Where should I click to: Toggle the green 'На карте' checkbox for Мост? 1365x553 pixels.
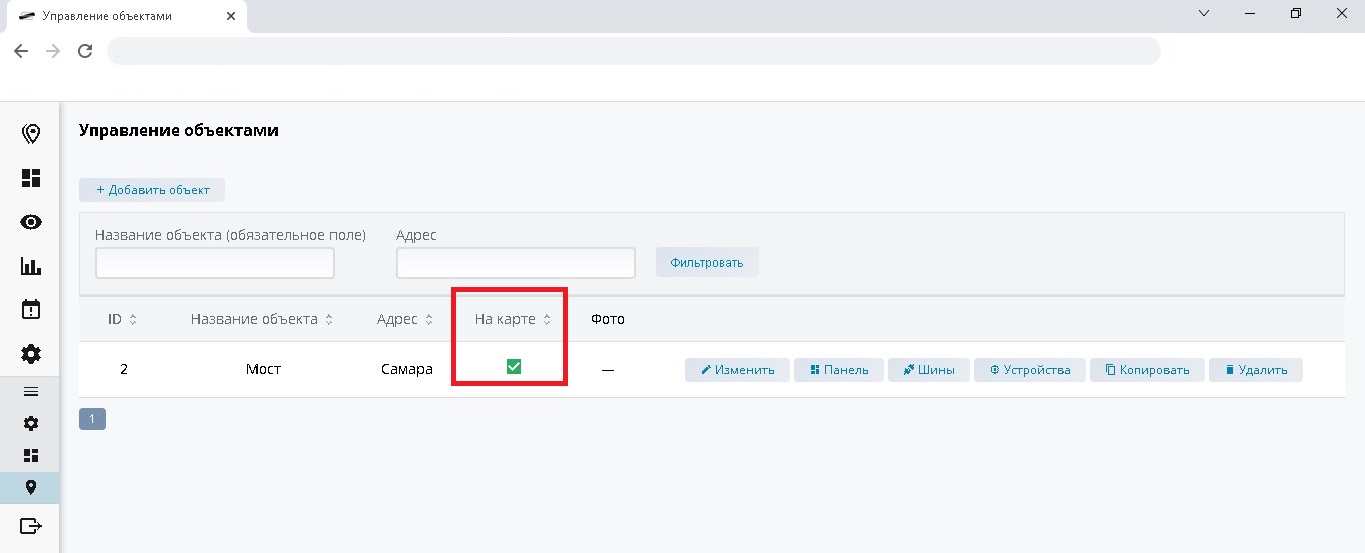[x=514, y=367]
